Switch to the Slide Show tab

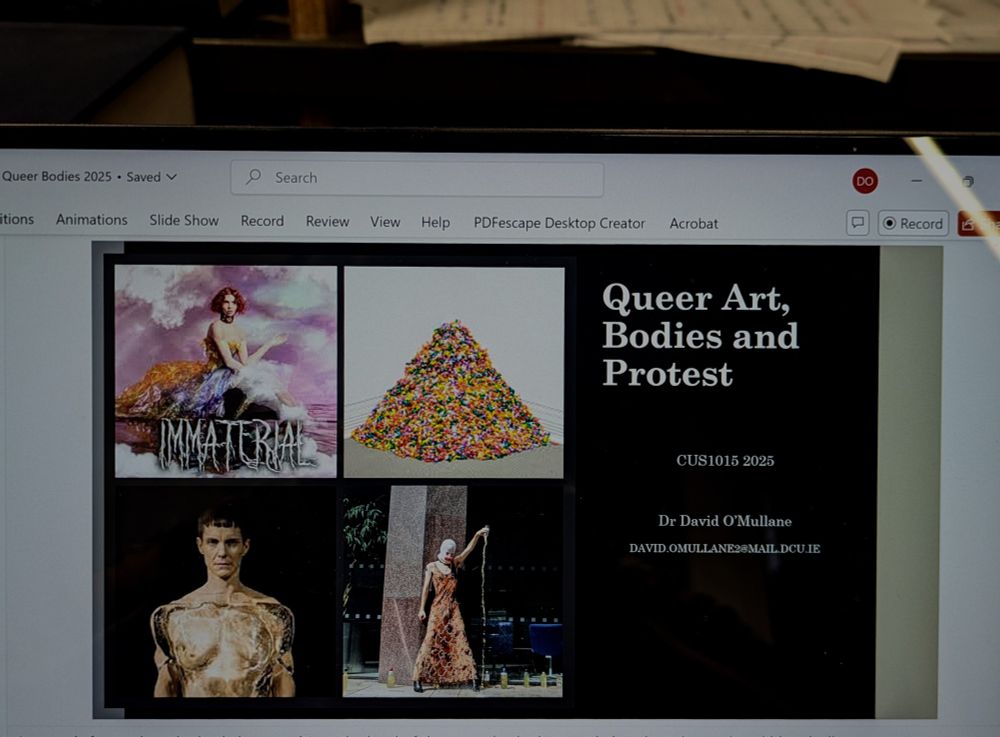(184, 221)
